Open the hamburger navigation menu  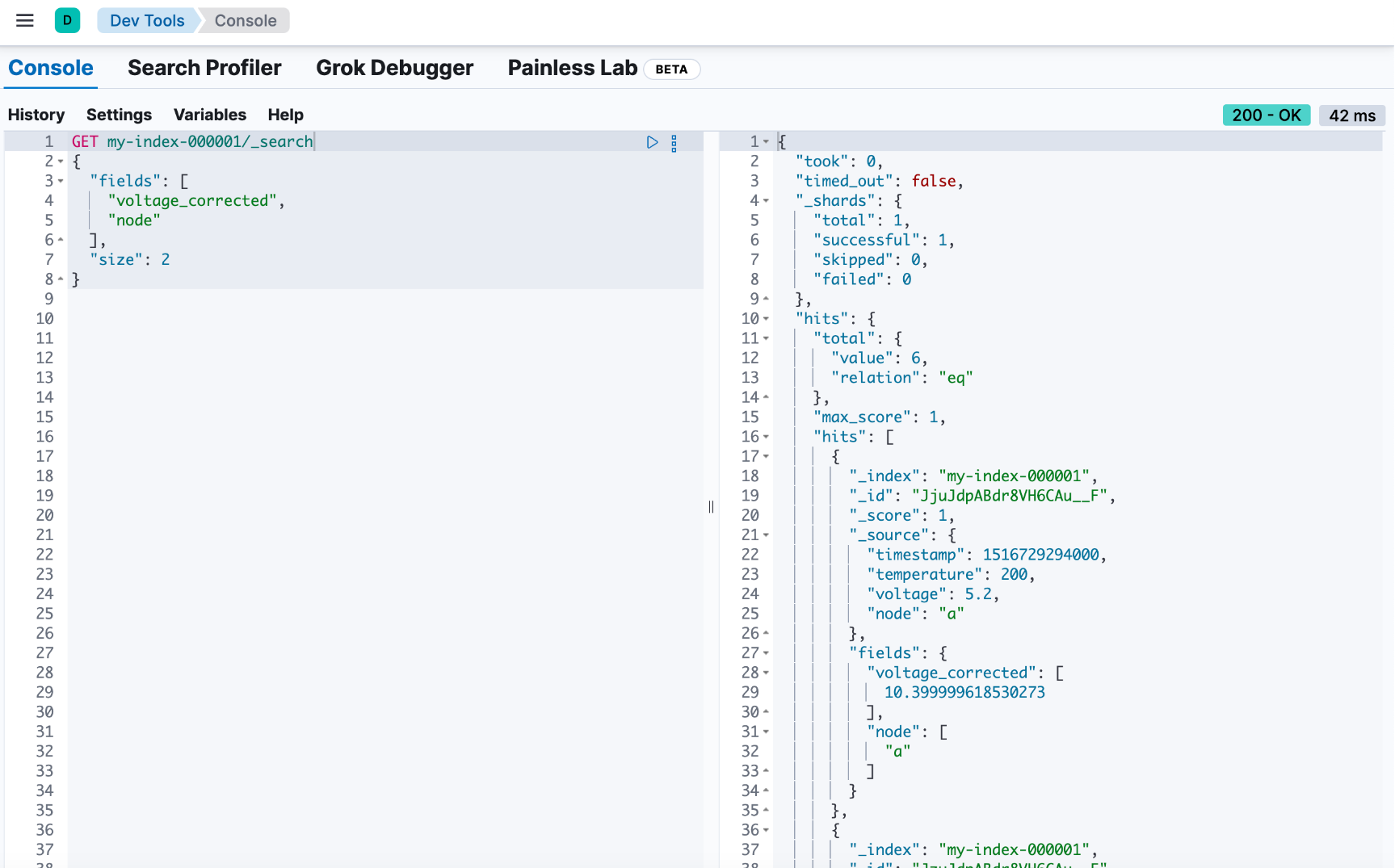coord(25,21)
